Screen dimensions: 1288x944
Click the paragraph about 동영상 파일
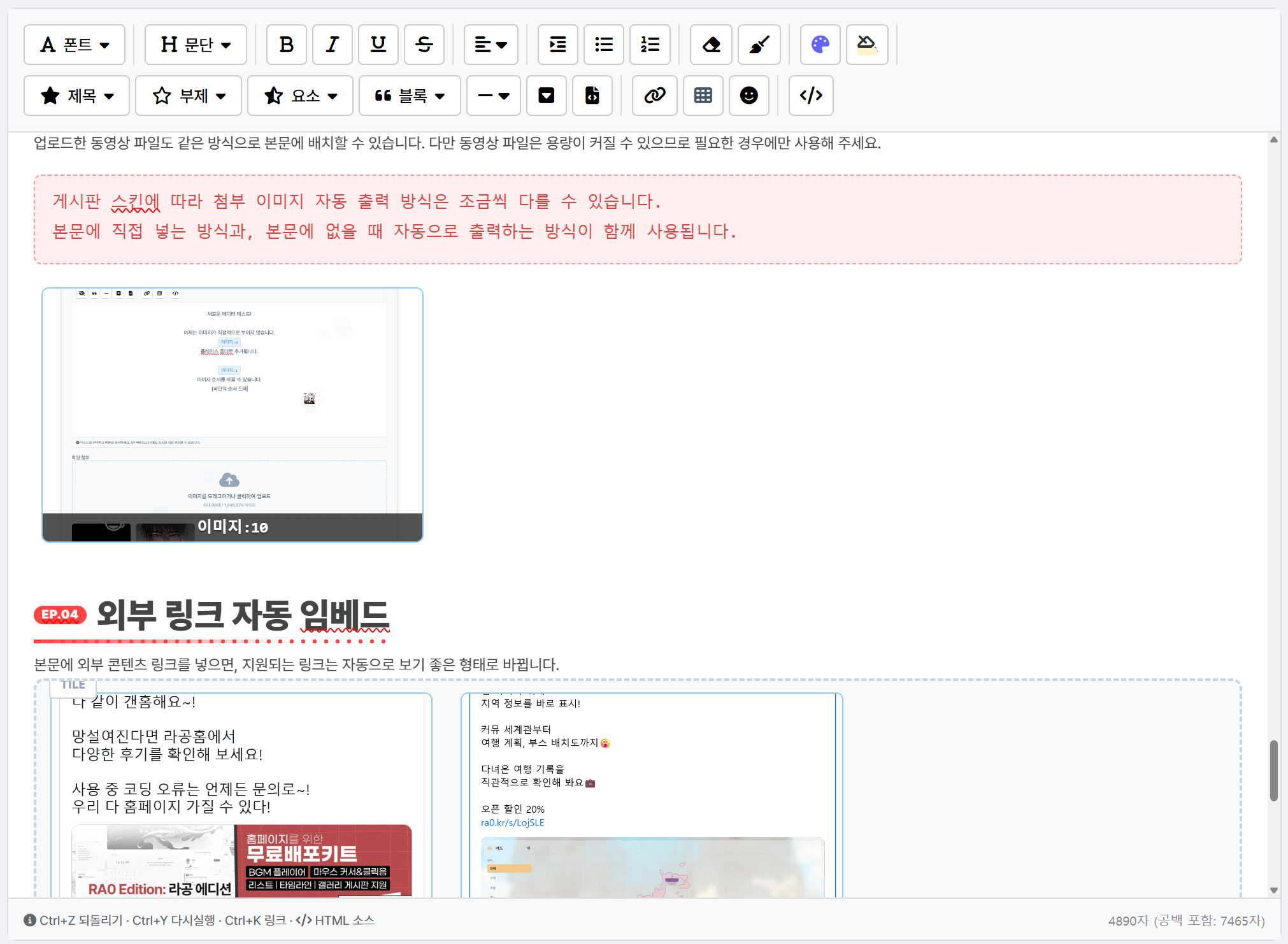[457, 143]
